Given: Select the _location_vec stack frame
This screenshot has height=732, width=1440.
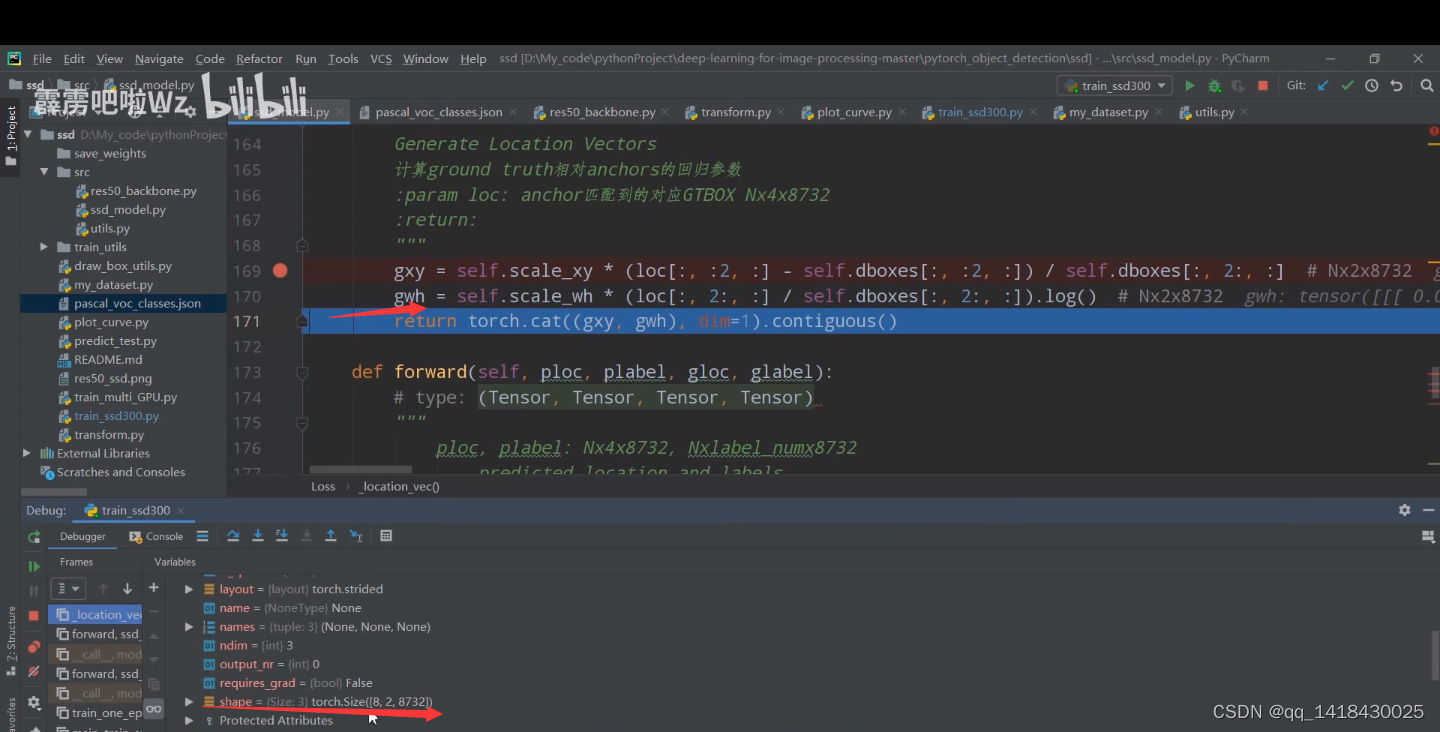Looking at the screenshot, I should coord(95,615).
